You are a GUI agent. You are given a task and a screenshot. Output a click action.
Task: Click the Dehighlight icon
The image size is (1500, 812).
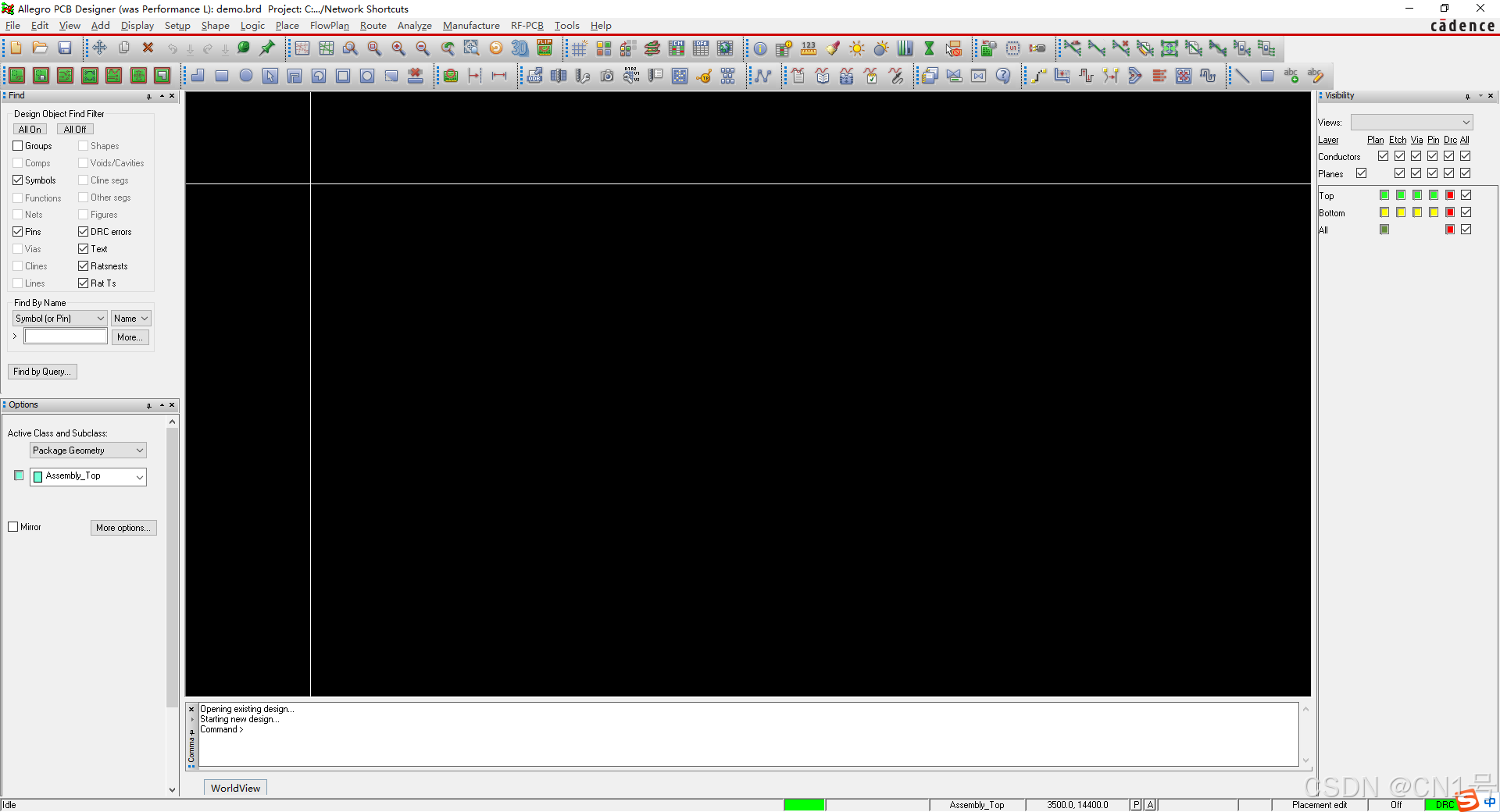[881, 48]
